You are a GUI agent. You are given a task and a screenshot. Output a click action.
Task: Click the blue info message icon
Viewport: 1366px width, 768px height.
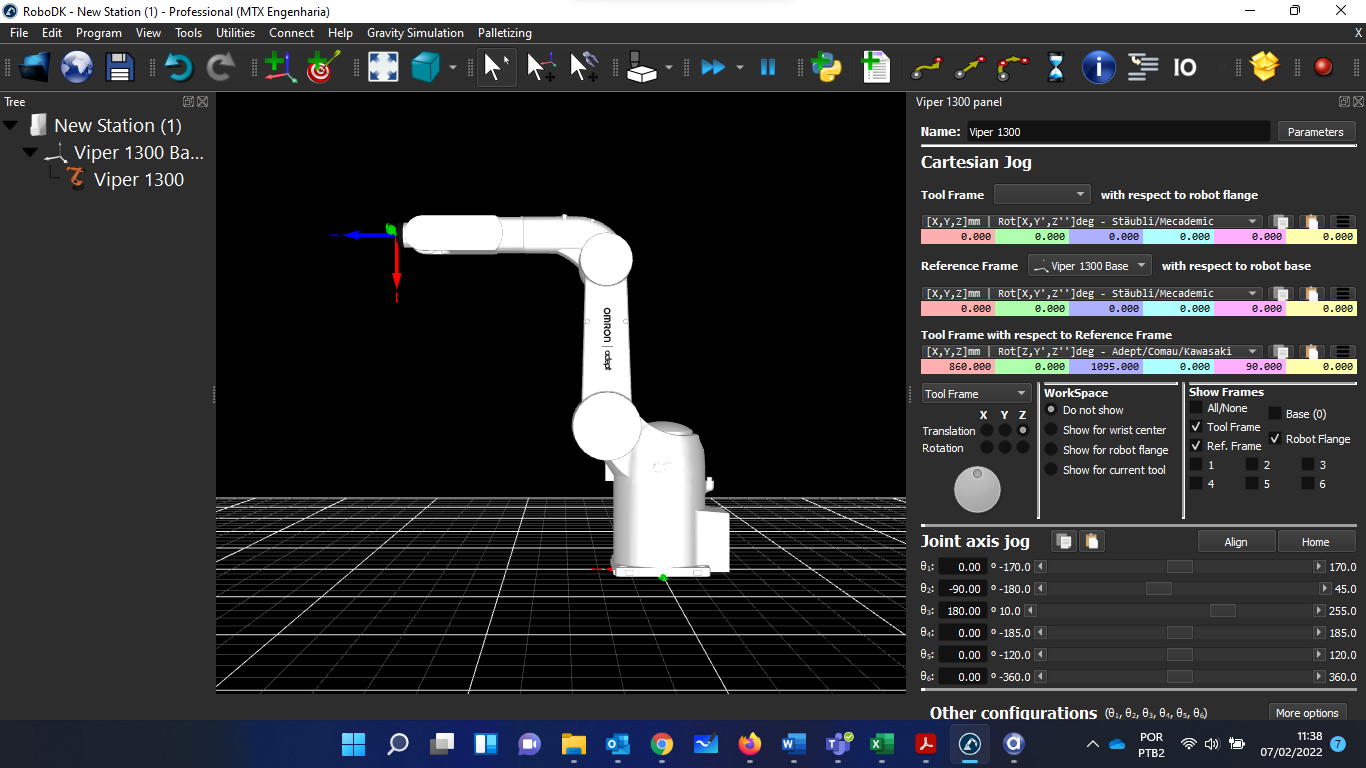point(1099,68)
